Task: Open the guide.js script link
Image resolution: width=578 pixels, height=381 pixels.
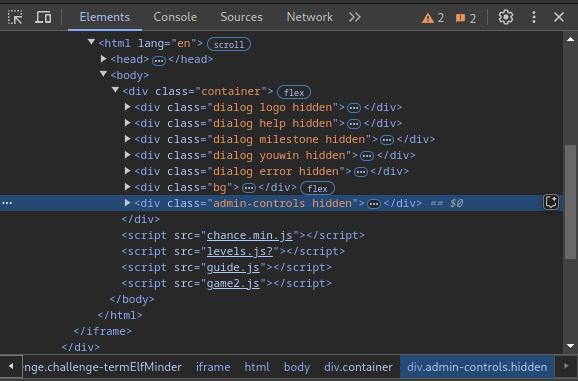Action: click(233, 268)
